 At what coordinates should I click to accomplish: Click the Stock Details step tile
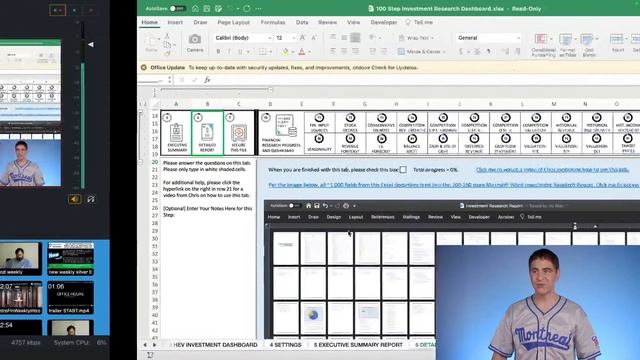(350, 123)
